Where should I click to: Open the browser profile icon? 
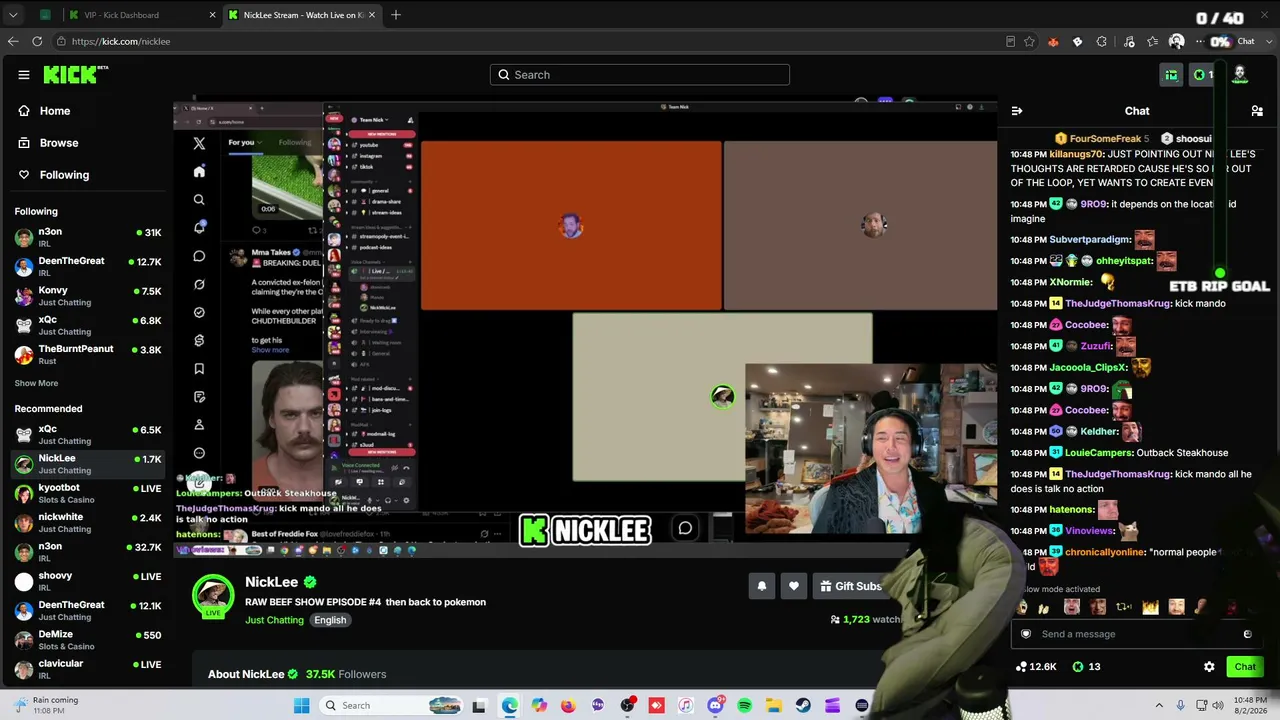(1177, 41)
